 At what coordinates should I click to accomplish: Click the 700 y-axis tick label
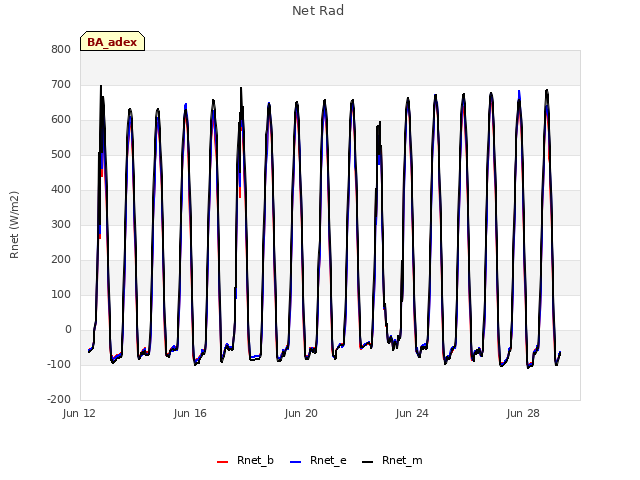click(61, 85)
